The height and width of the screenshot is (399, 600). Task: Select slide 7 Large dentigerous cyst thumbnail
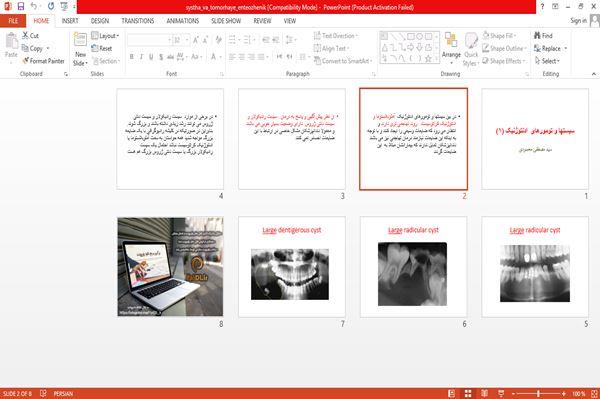[x=292, y=267]
